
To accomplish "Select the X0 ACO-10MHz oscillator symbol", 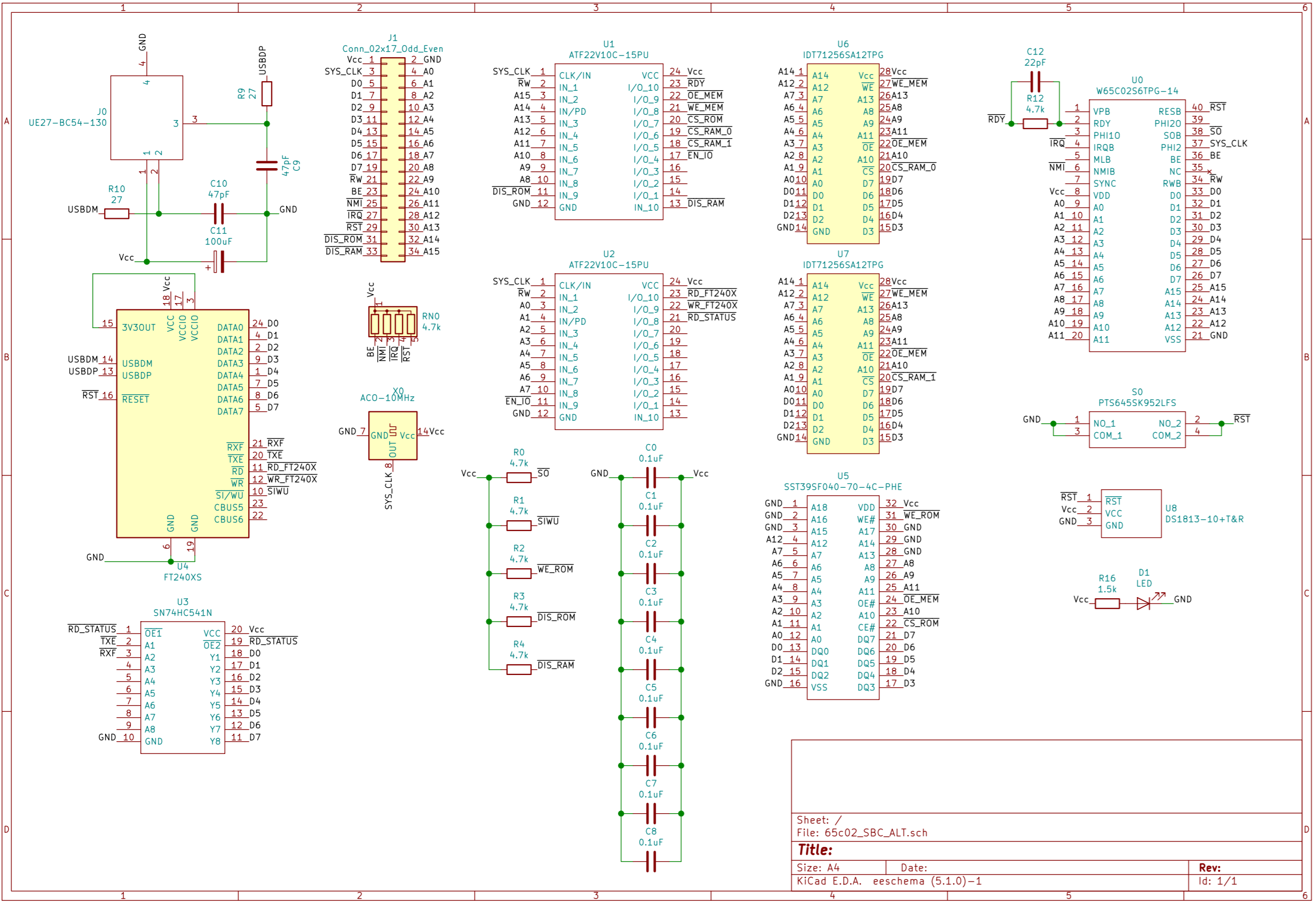I will coord(392,435).
